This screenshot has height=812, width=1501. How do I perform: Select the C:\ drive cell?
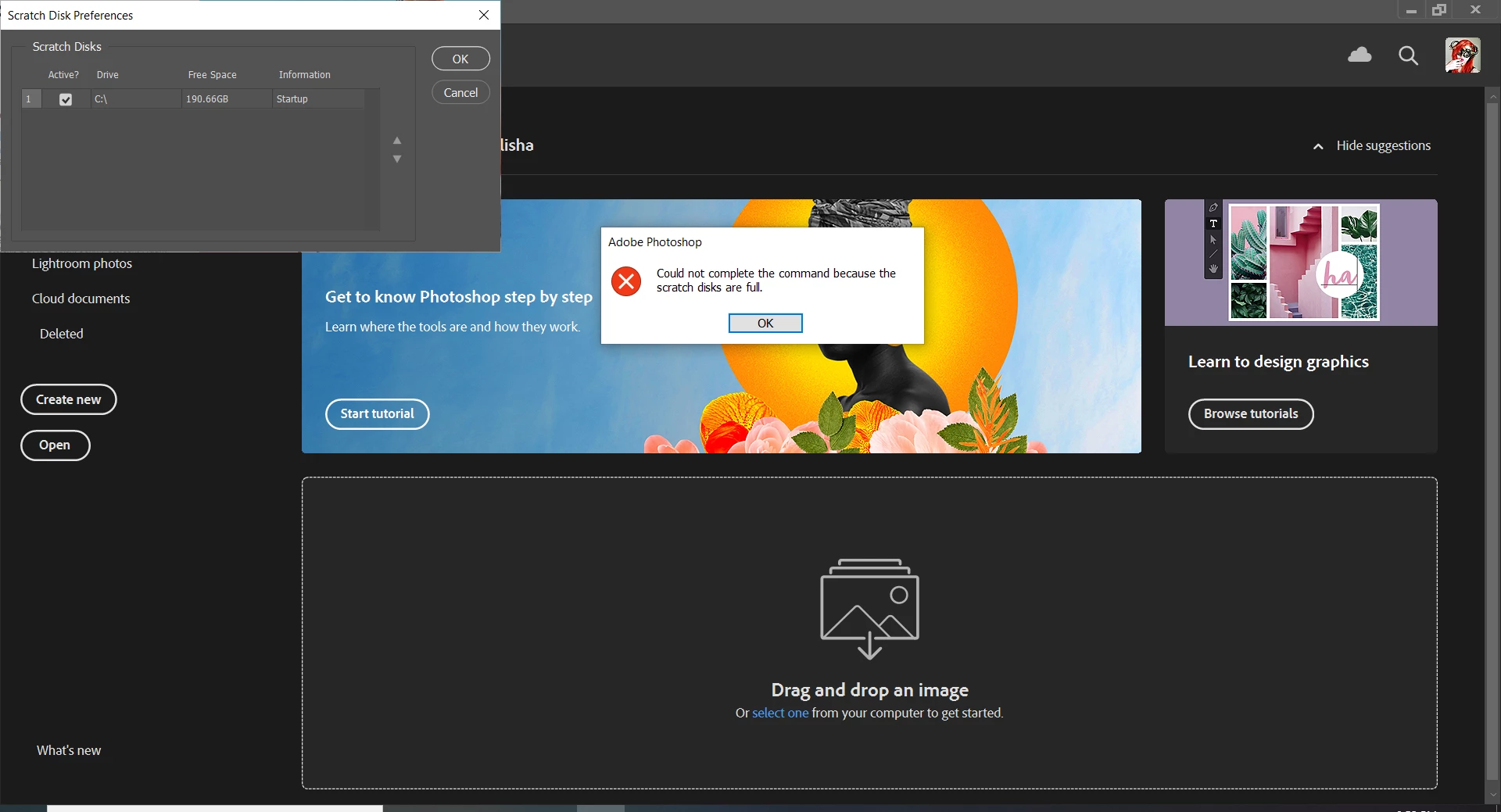pos(136,99)
